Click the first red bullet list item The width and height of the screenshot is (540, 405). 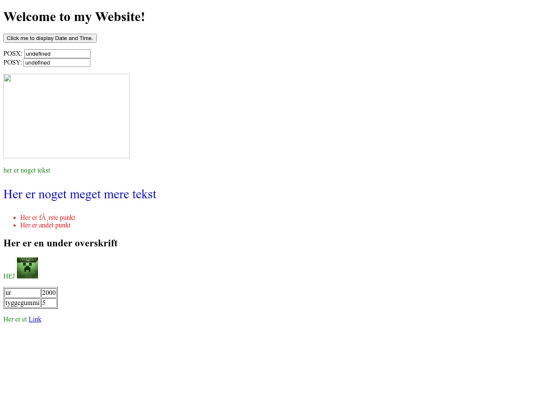[48, 218]
